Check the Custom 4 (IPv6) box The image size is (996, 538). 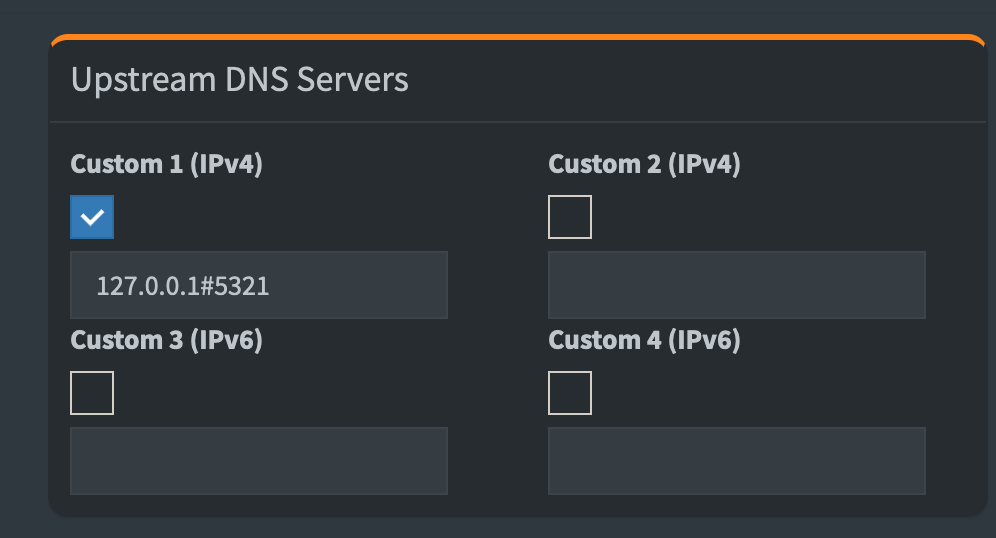point(570,393)
